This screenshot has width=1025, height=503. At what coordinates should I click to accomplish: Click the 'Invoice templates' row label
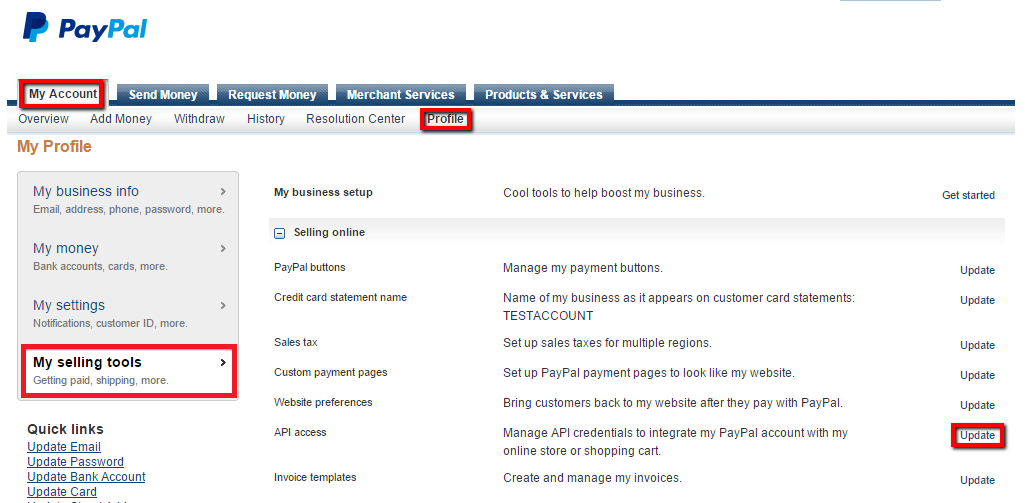tap(315, 477)
